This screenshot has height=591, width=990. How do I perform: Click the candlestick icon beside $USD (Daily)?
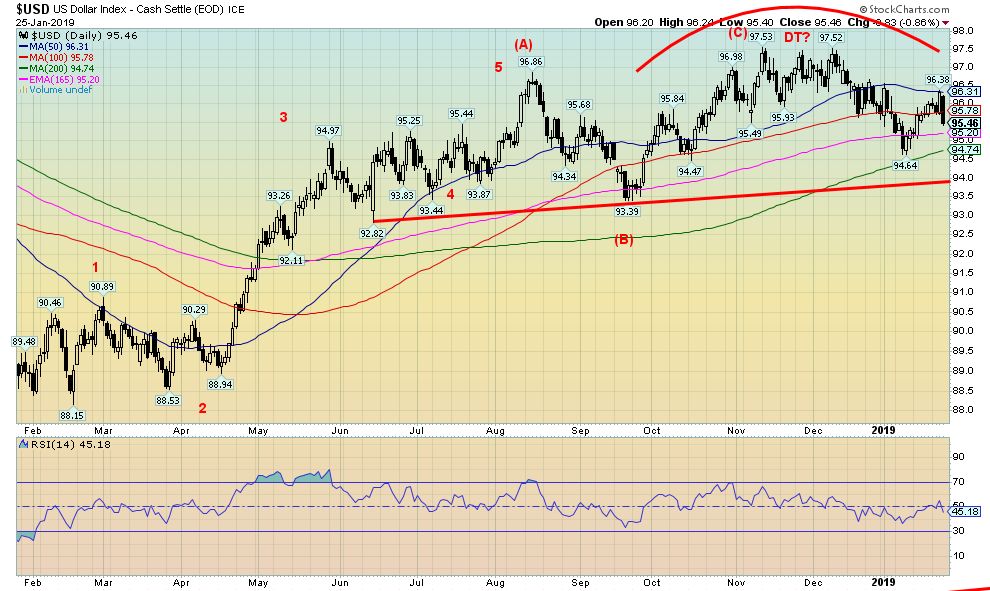[x=23, y=35]
